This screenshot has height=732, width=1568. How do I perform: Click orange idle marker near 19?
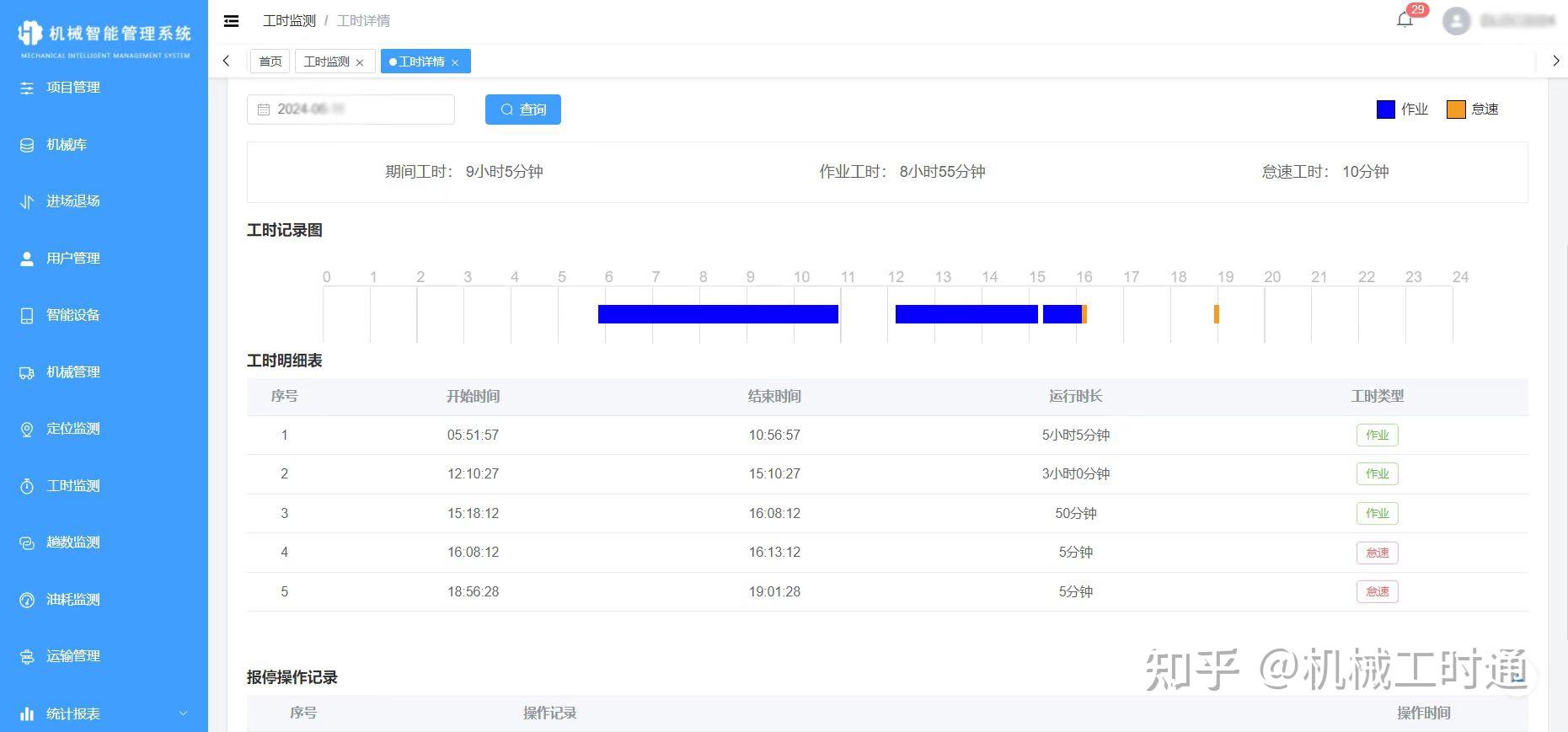1217,314
